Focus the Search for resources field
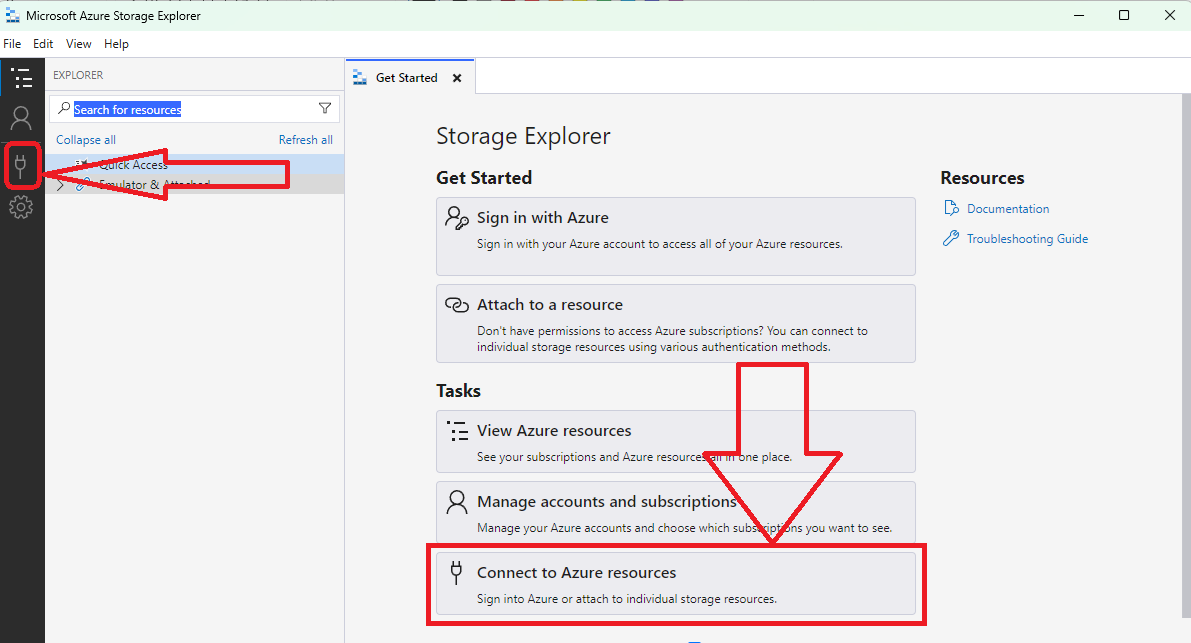1191x643 pixels. coord(194,109)
